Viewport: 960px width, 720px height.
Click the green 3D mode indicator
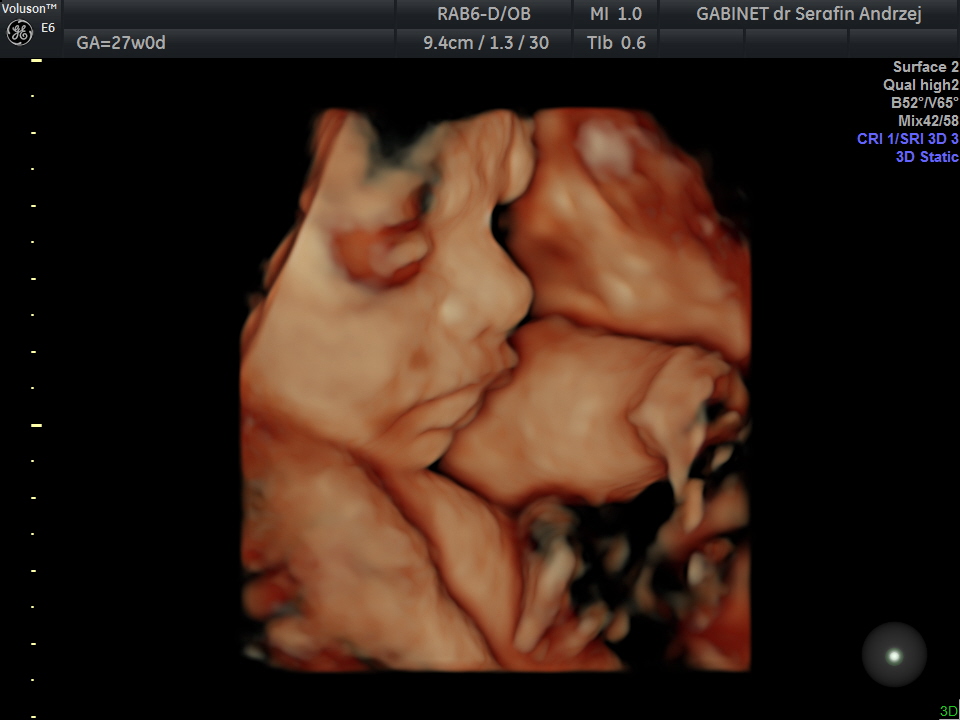[948, 711]
